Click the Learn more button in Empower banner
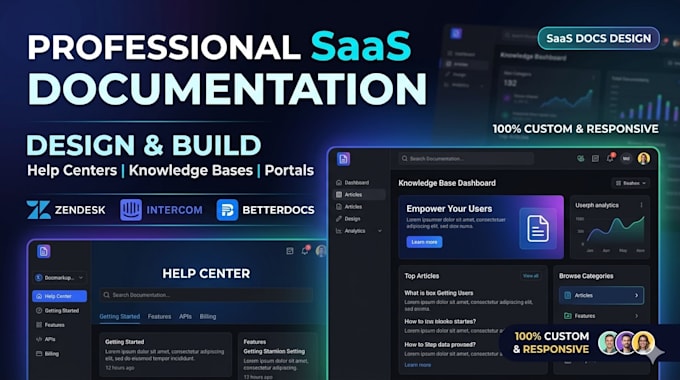The width and height of the screenshot is (680, 380). [424, 242]
